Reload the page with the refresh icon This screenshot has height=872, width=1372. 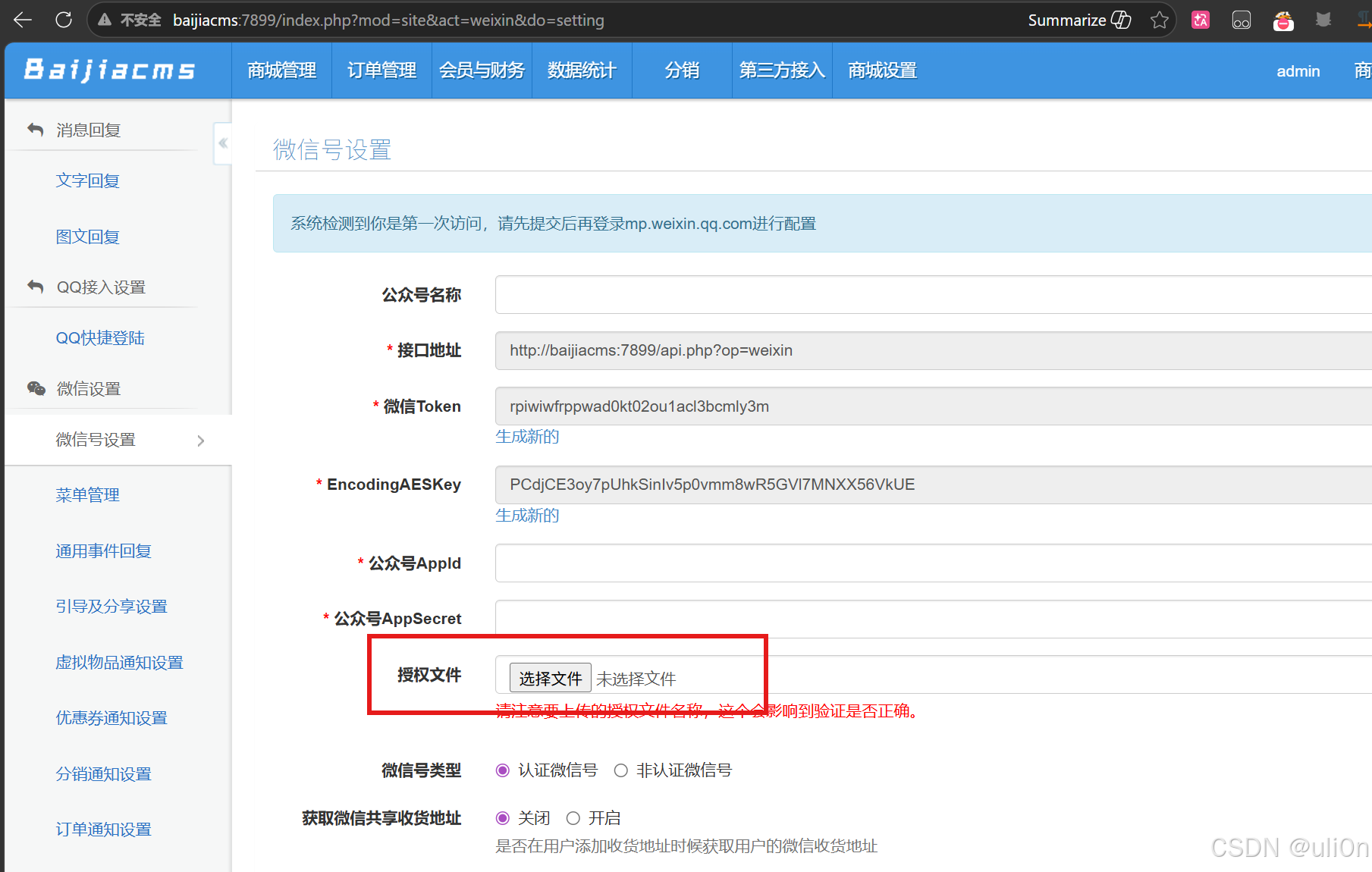[x=64, y=20]
